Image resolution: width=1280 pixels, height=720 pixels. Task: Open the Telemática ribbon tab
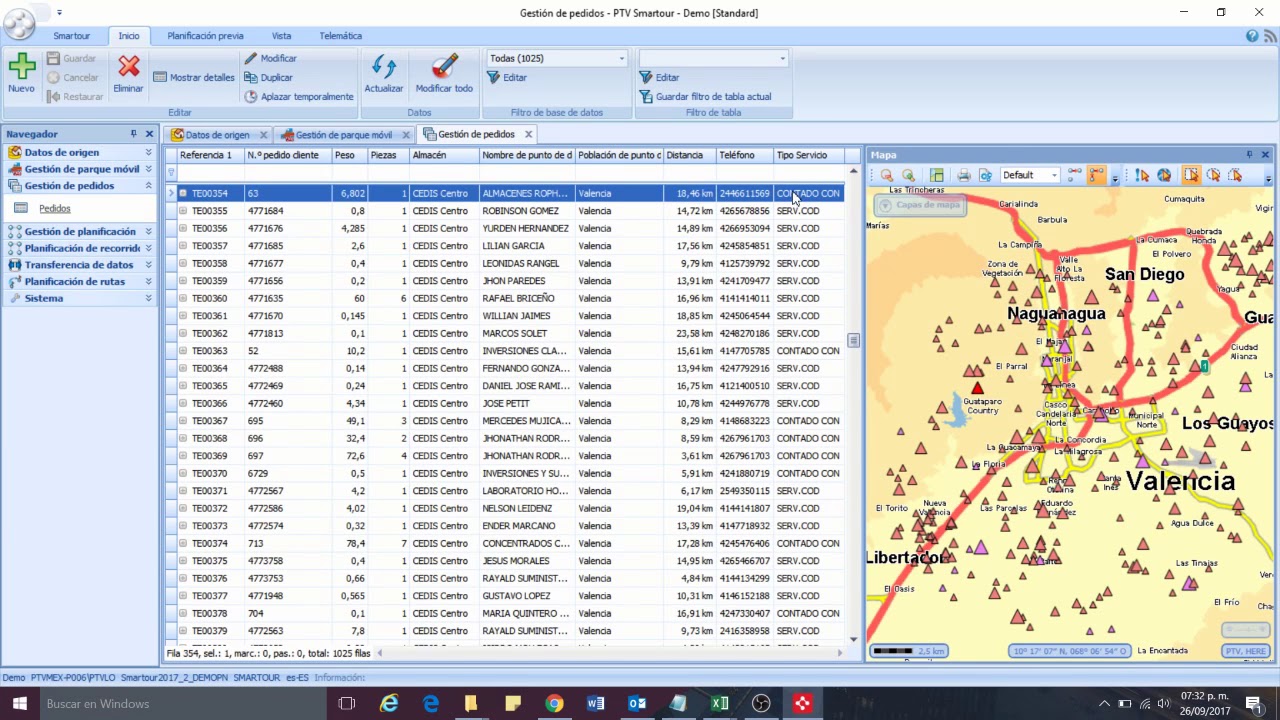tap(340, 36)
